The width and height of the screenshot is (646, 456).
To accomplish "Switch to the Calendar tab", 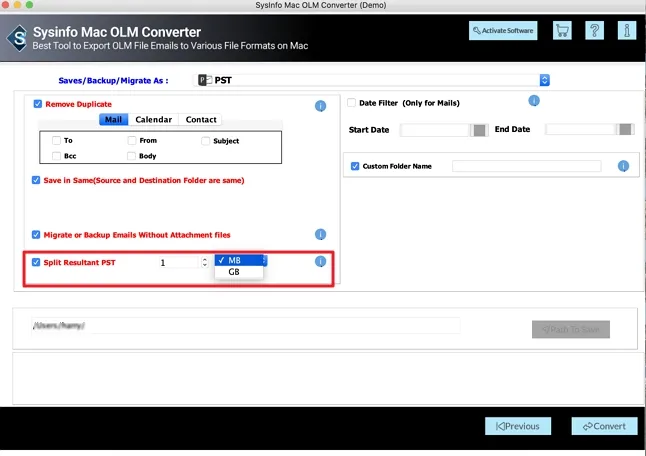I will tap(153, 119).
